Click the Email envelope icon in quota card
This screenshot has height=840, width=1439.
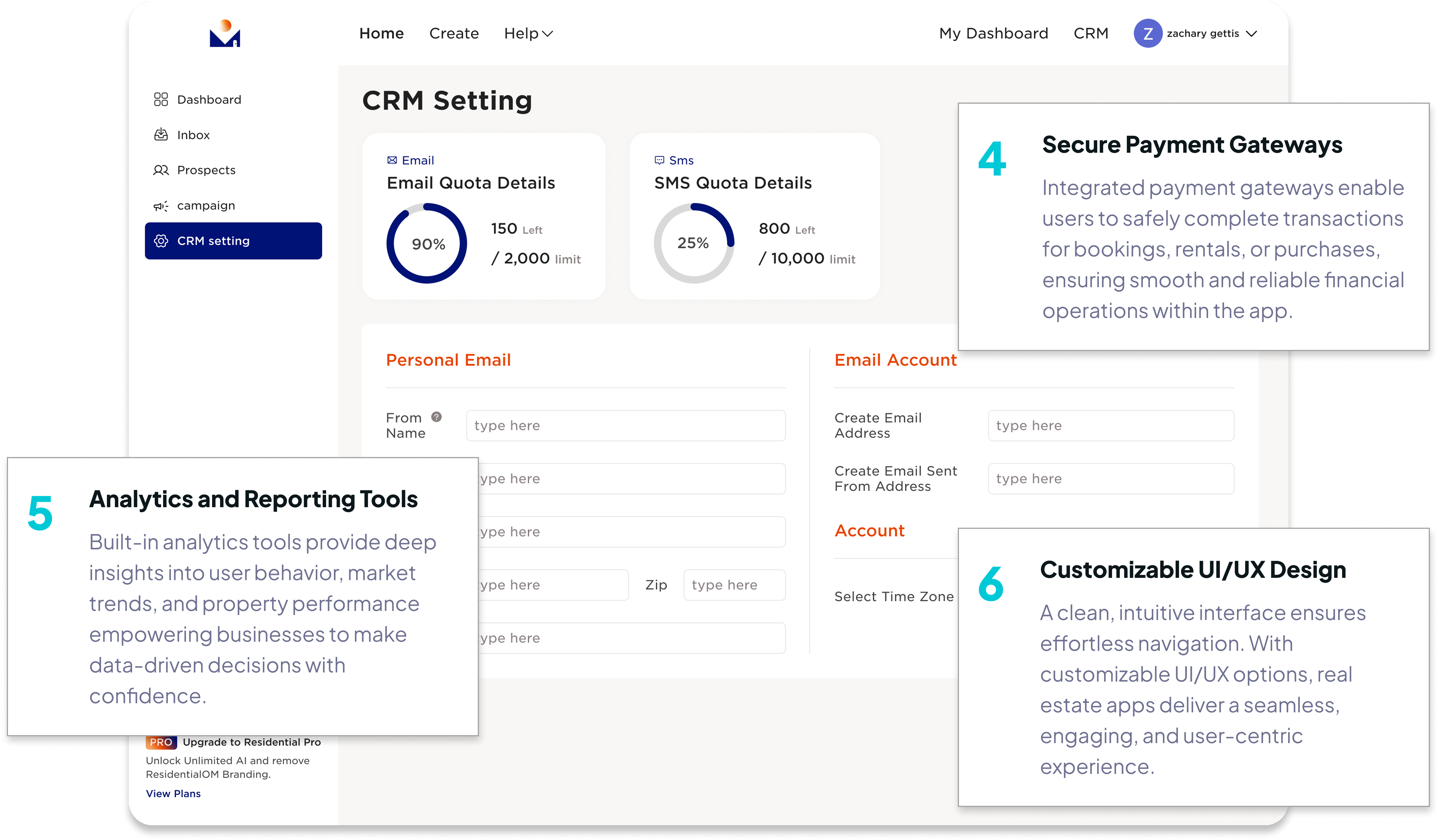392,160
